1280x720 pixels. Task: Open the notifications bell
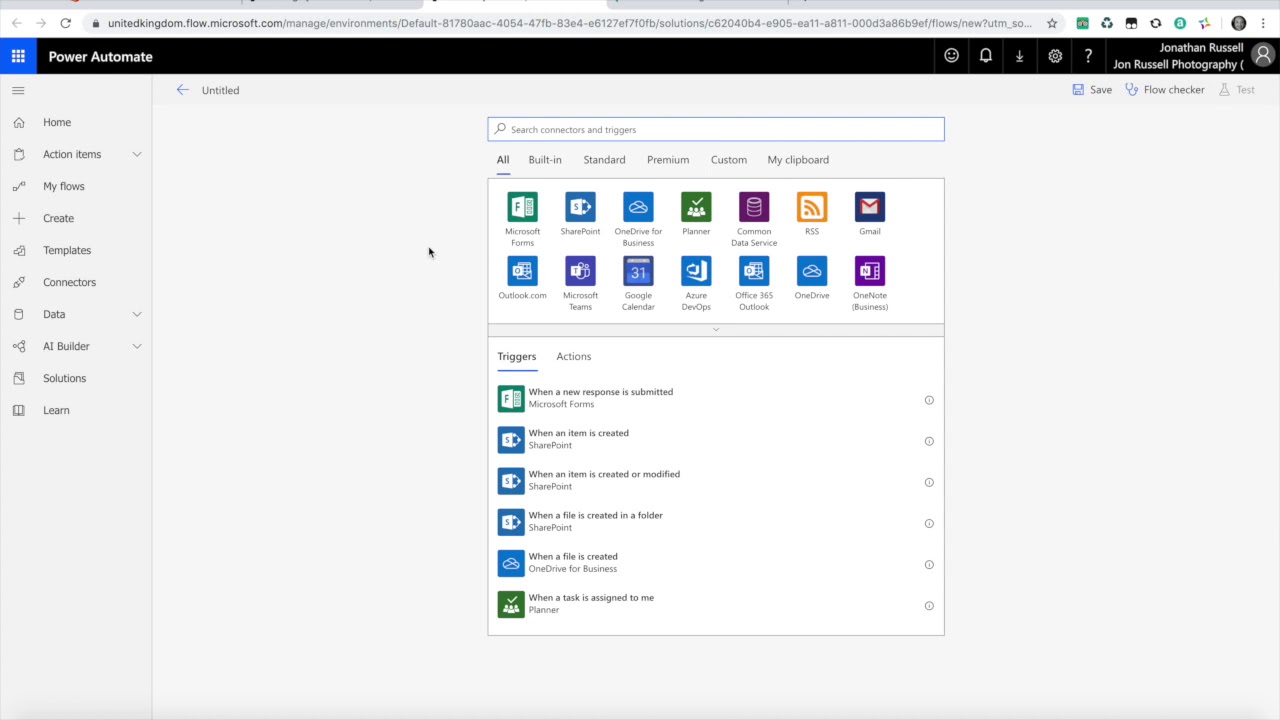(x=986, y=56)
